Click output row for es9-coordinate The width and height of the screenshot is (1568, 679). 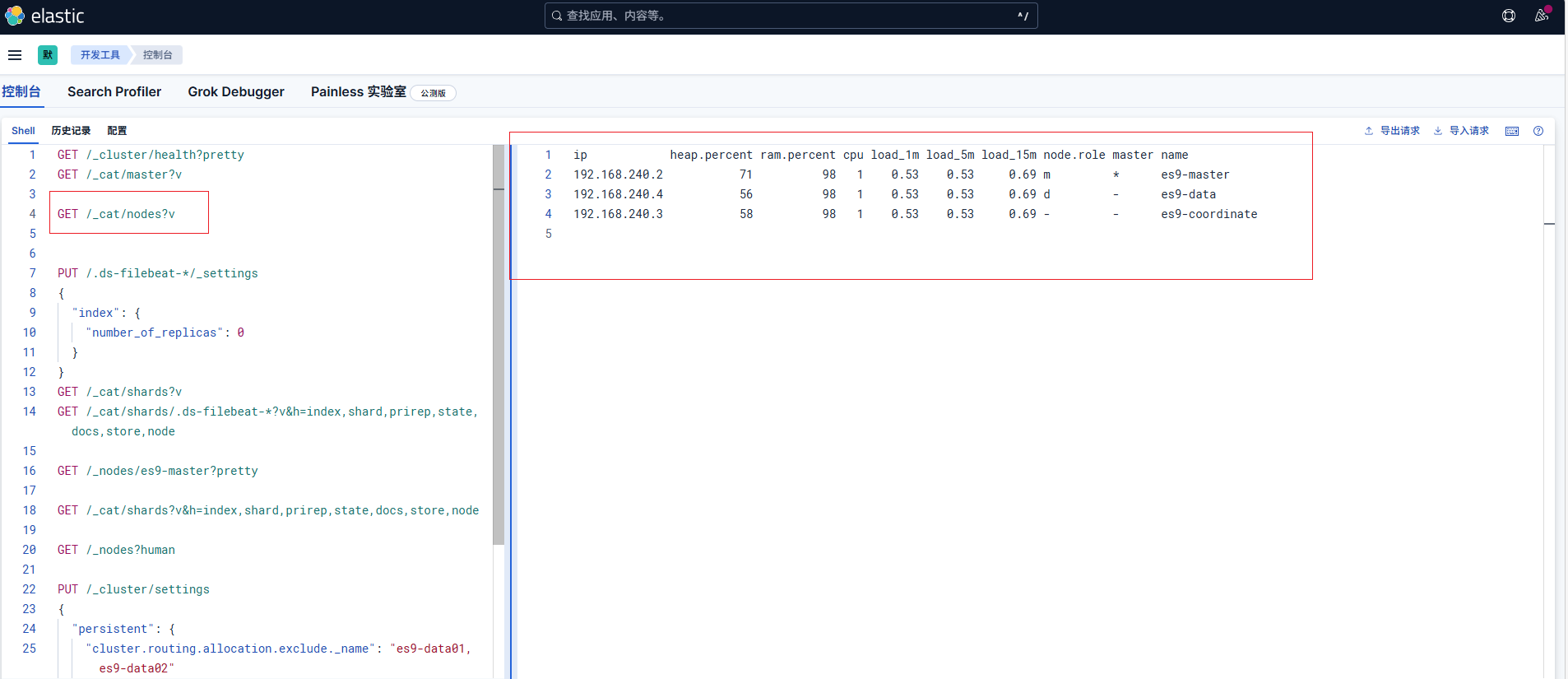[916, 214]
